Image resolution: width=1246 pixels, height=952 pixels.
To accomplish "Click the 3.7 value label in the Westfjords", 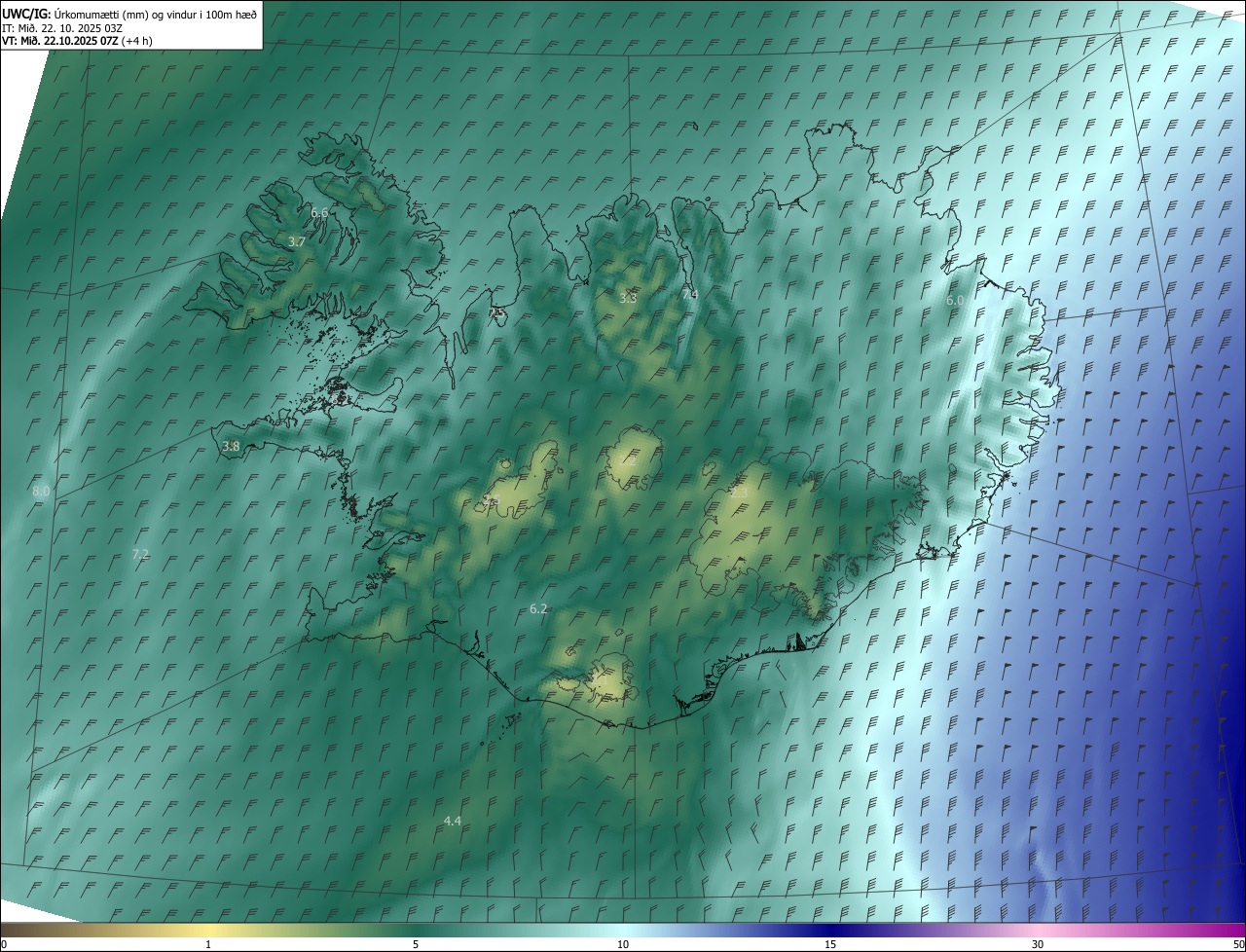I will point(297,241).
